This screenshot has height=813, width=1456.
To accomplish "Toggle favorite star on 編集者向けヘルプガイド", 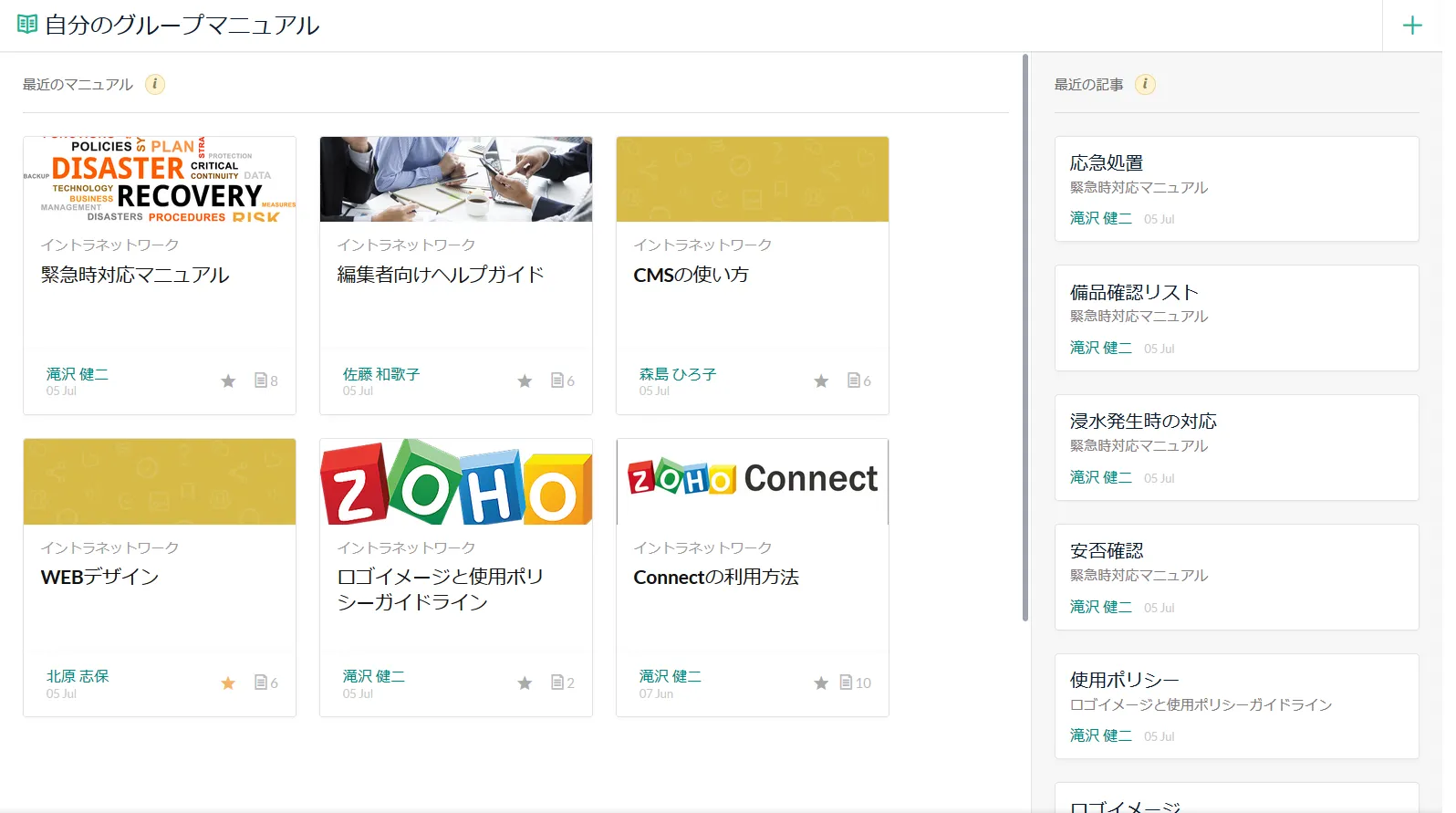I will click(x=525, y=380).
